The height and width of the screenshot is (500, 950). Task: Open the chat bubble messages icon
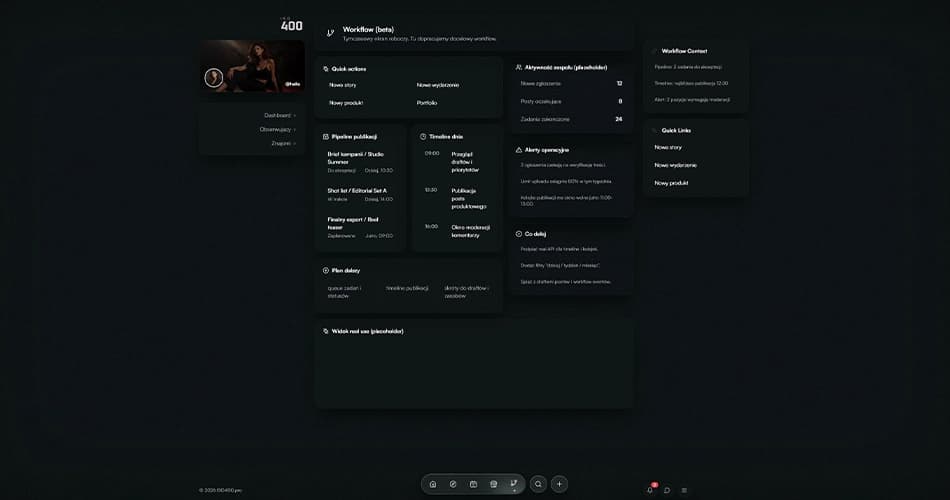tap(667, 490)
